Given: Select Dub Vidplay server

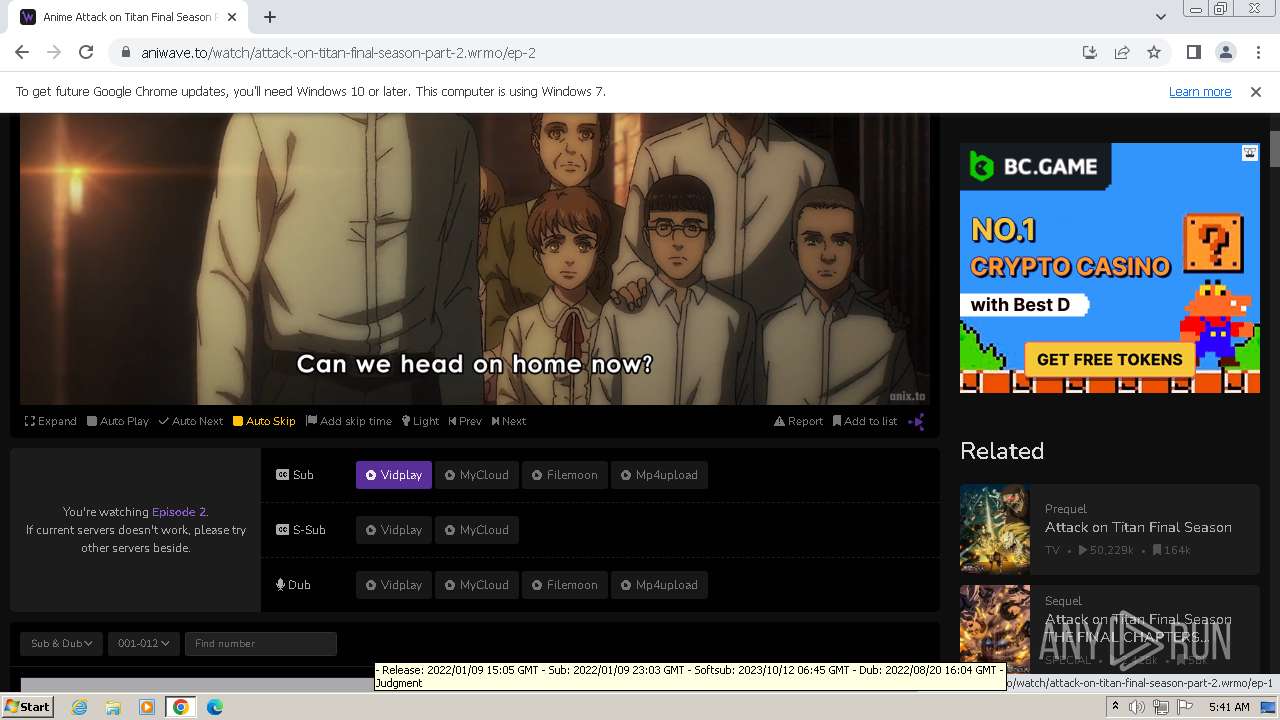Looking at the screenshot, I should tap(394, 585).
